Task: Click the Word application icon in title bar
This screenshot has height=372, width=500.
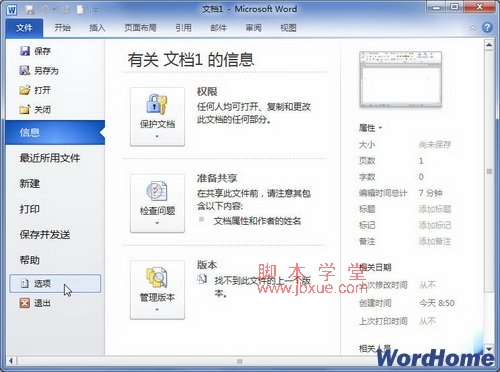Action: pyautogui.click(x=12, y=10)
